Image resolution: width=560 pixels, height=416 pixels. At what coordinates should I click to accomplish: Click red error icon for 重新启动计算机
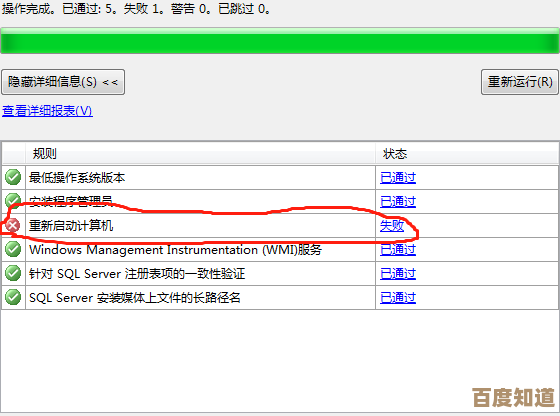pyautogui.click(x=13, y=225)
